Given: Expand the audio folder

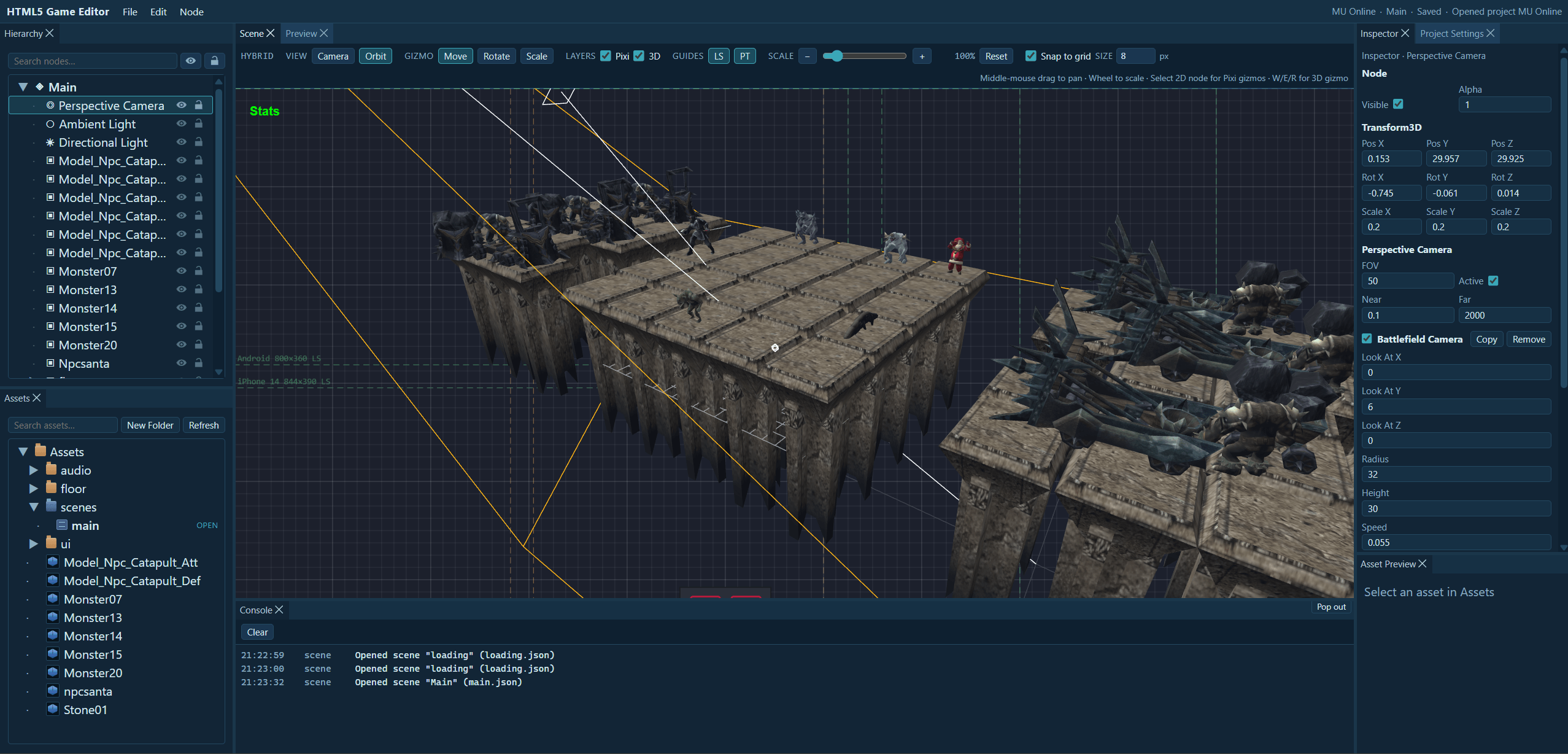Looking at the screenshot, I should (34, 470).
